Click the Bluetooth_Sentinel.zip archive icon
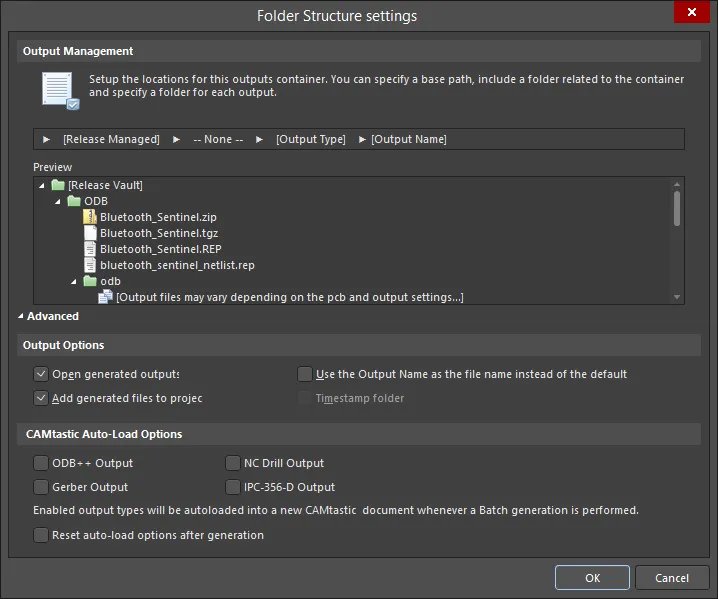 tap(90, 217)
